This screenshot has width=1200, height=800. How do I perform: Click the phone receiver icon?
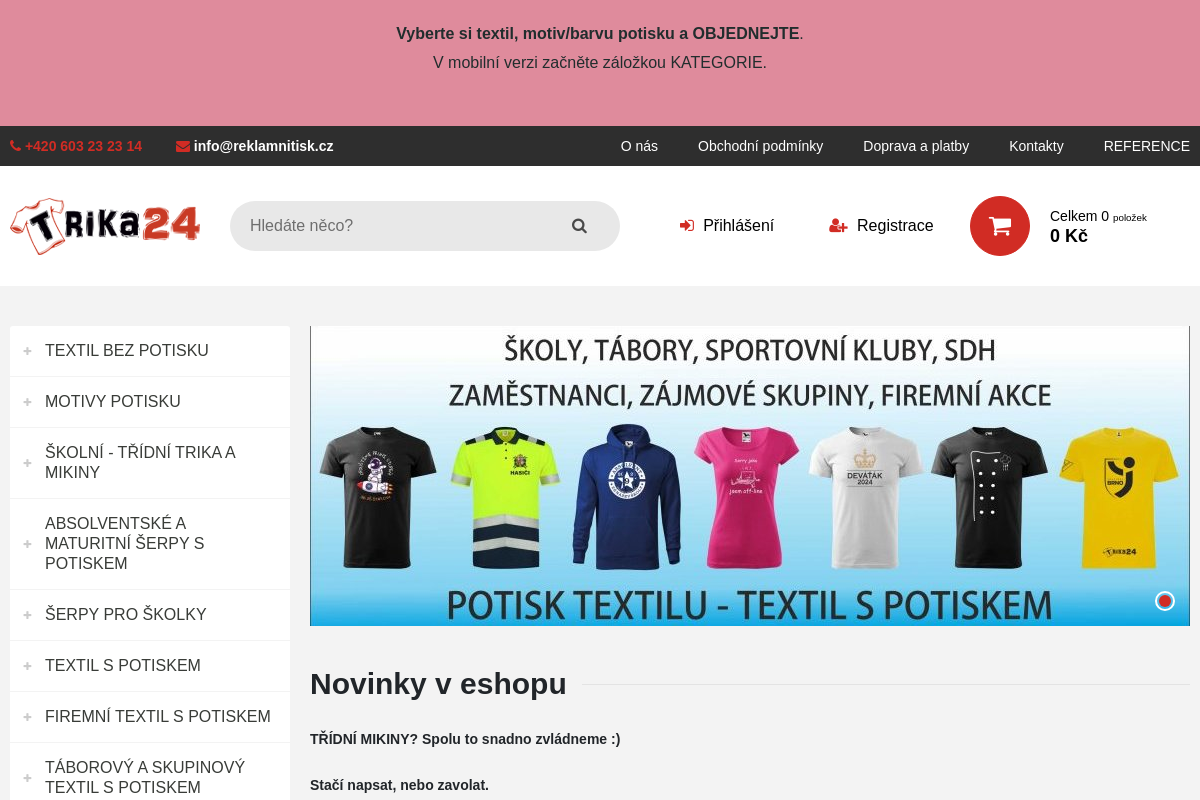(x=14, y=146)
